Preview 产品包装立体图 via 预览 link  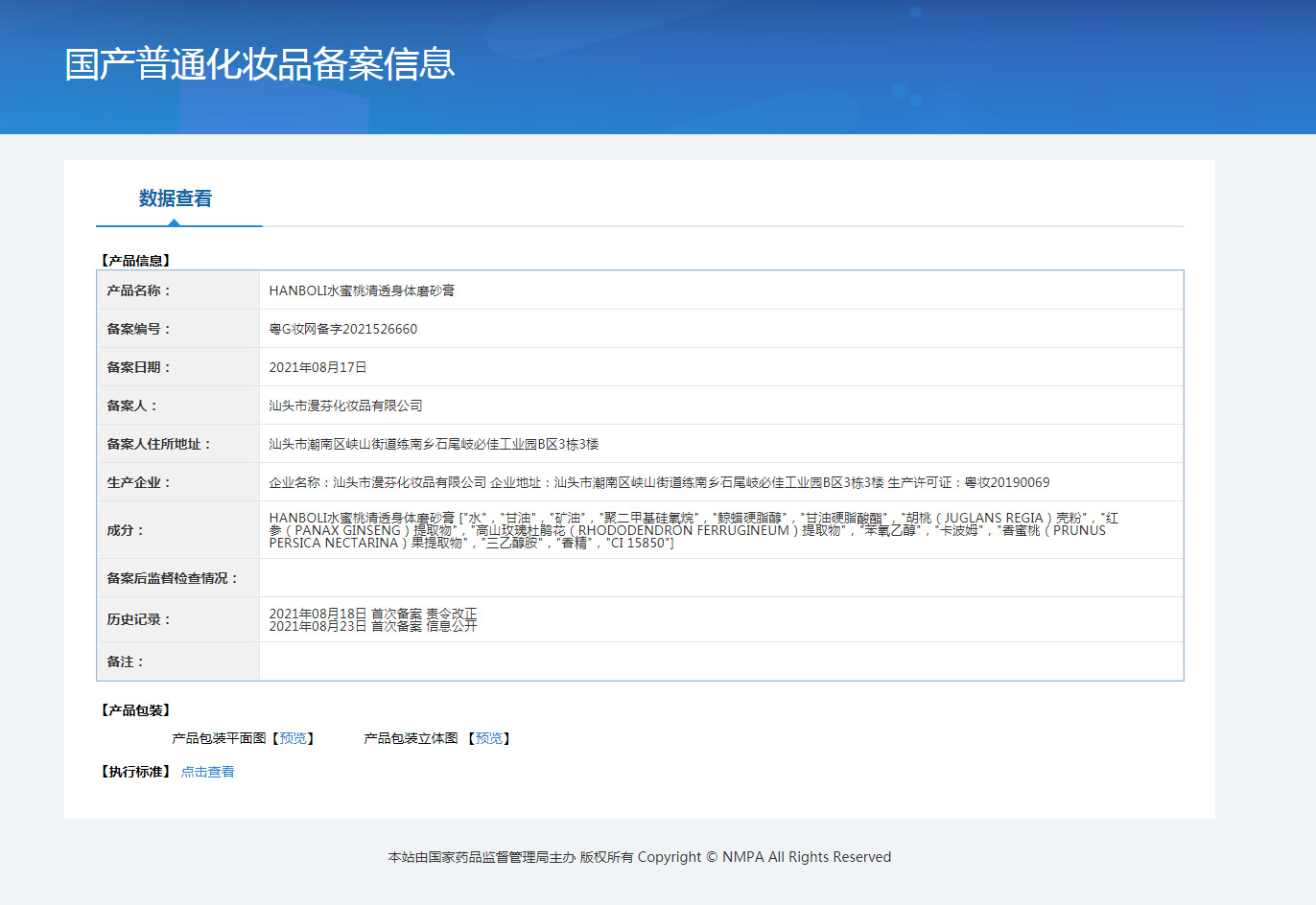(x=489, y=738)
